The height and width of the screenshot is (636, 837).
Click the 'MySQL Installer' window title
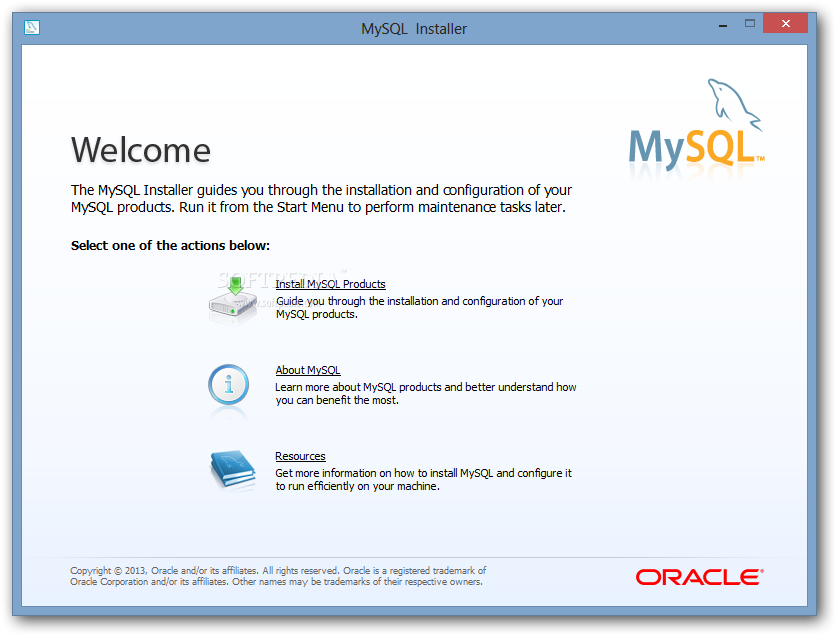[x=414, y=29]
